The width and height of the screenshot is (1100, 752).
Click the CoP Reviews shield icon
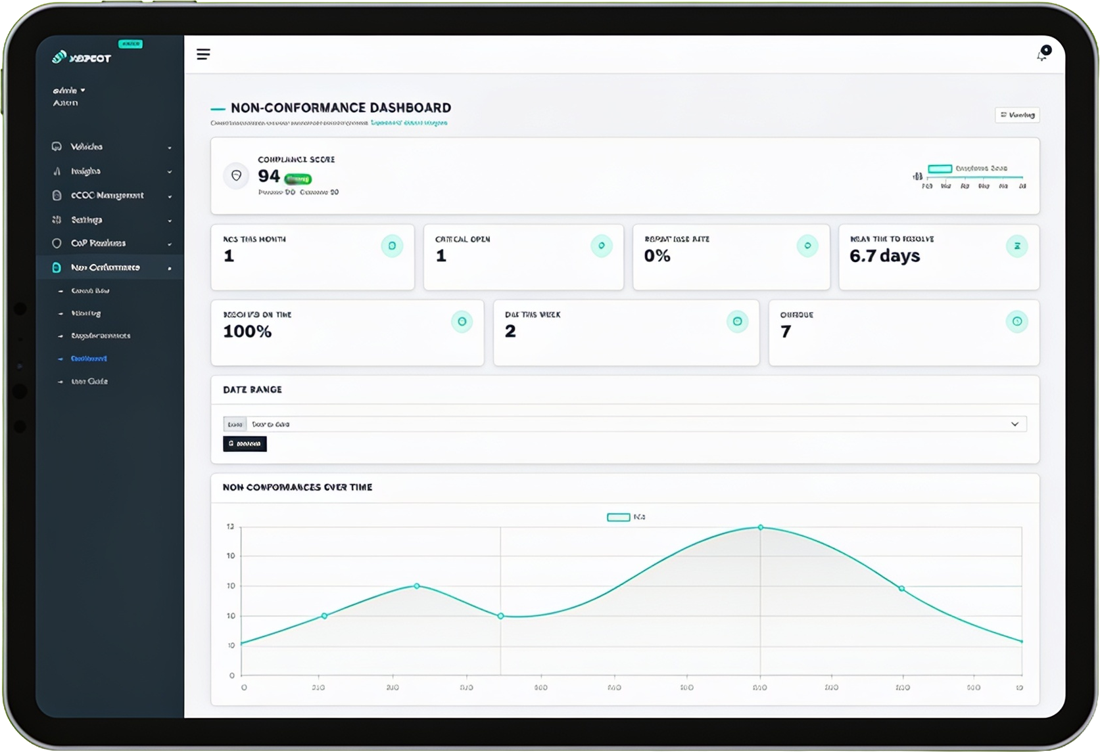(x=57, y=243)
